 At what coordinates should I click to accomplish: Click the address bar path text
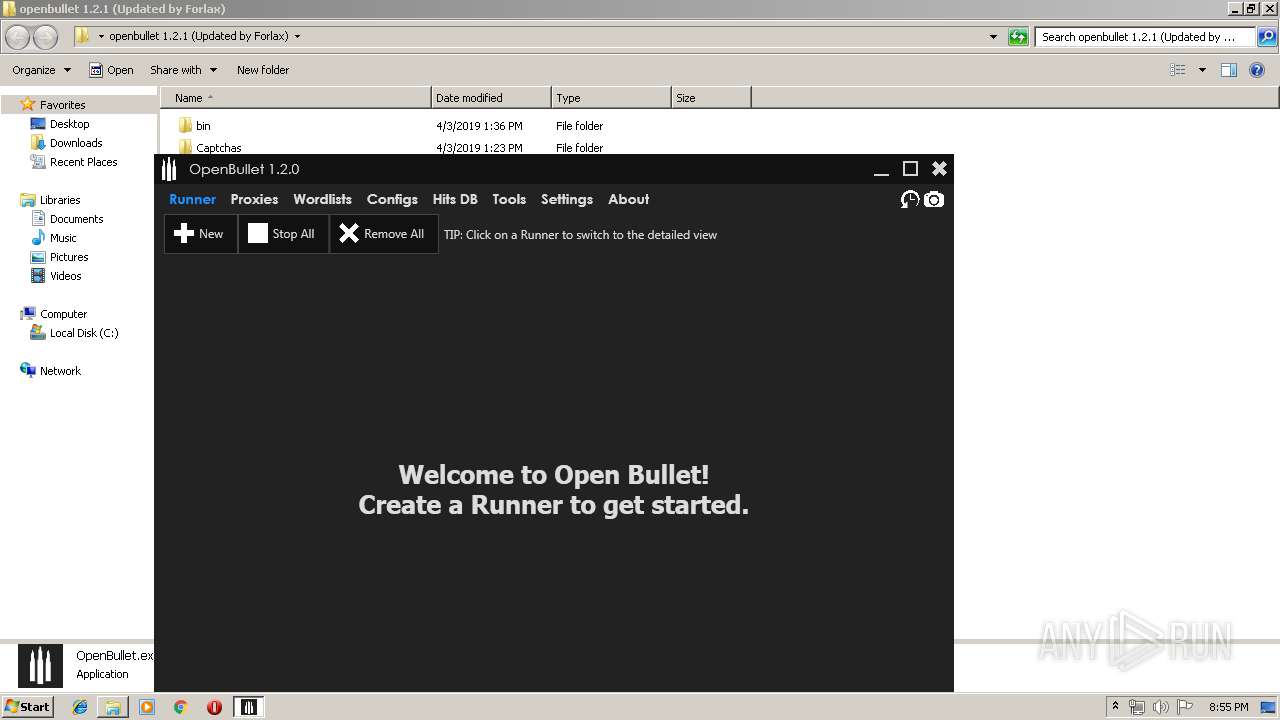point(198,36)
